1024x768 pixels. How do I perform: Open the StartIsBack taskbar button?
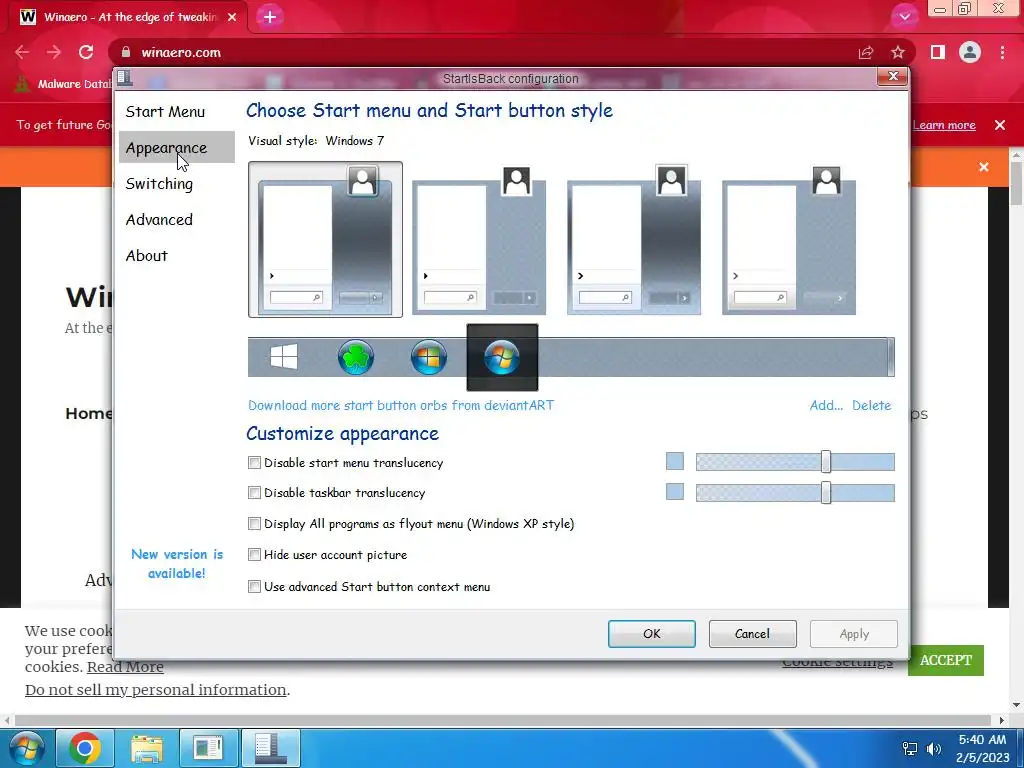(x=271, y=748)
